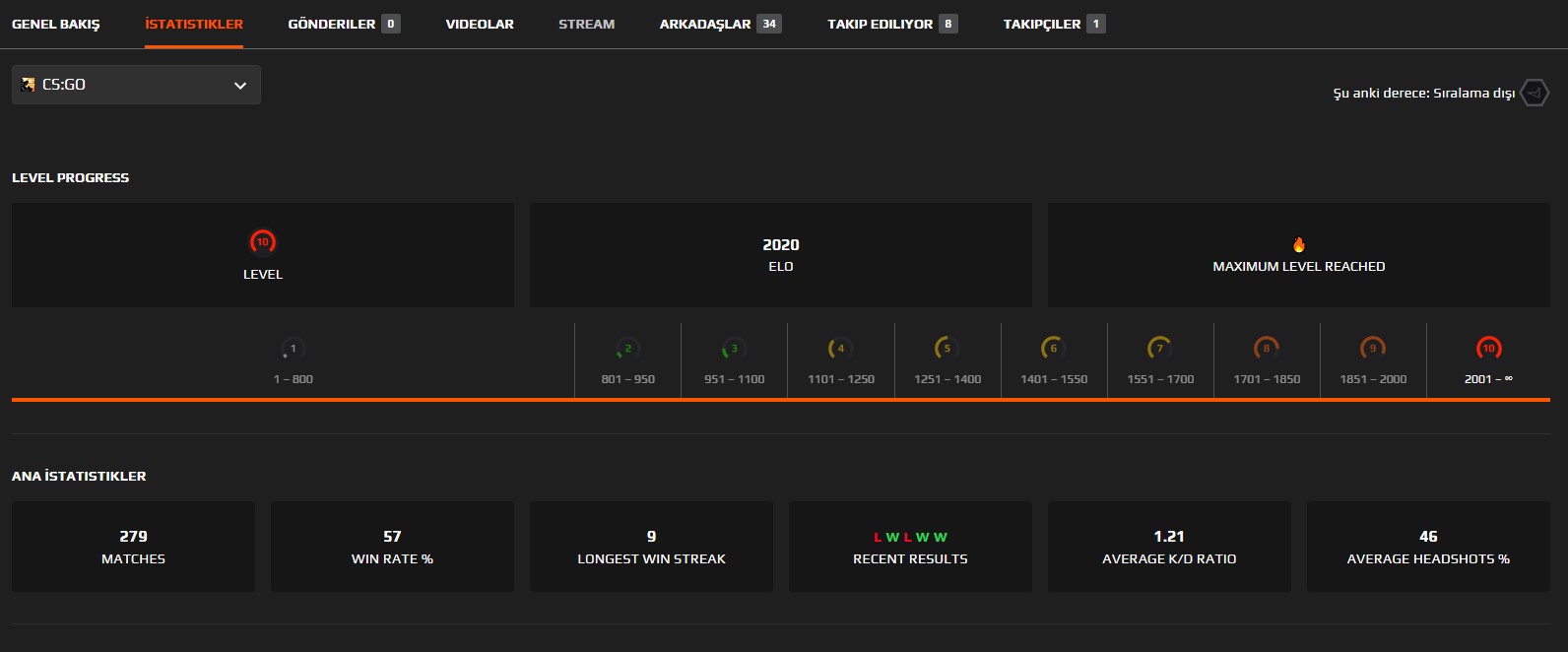Open ARKADAŞLAR friends tab
The width and height of the screenshot is (1568, 652).
(705, 24)
